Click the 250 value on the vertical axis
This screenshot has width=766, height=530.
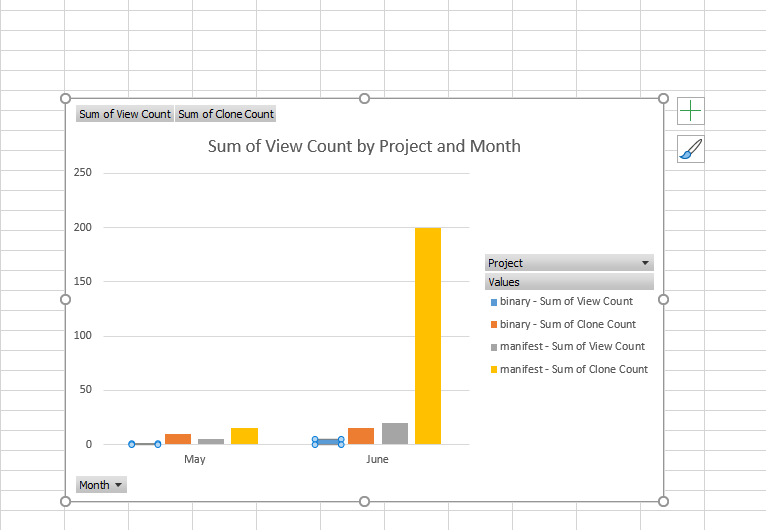[83, 173]
